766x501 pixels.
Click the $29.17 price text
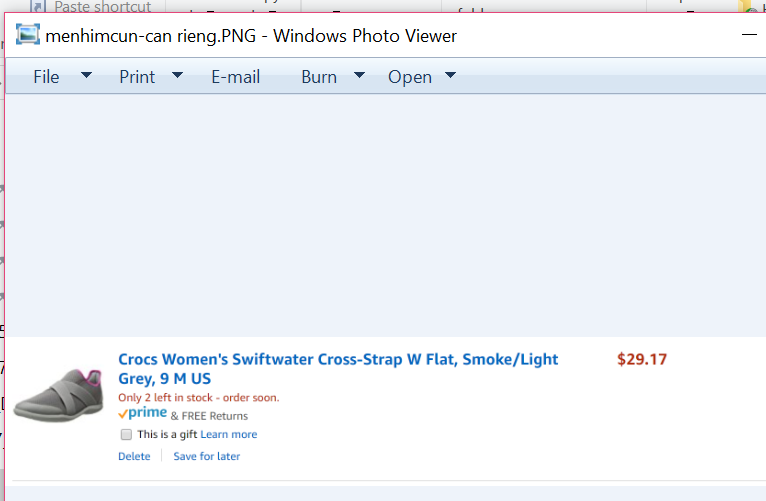click(642, 359)
